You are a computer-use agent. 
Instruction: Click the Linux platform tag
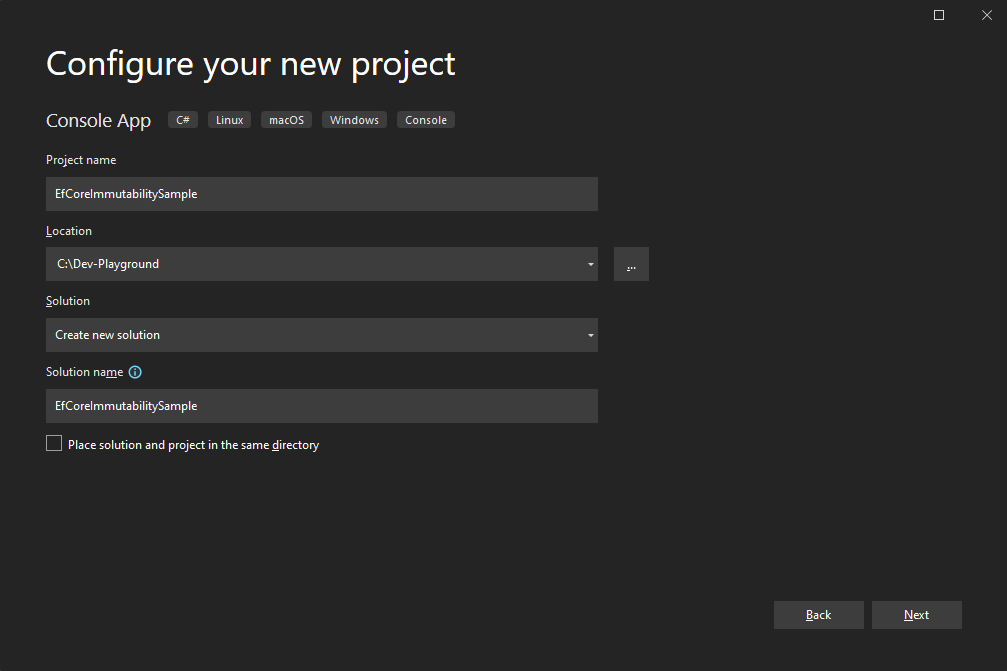coord(229,120)
